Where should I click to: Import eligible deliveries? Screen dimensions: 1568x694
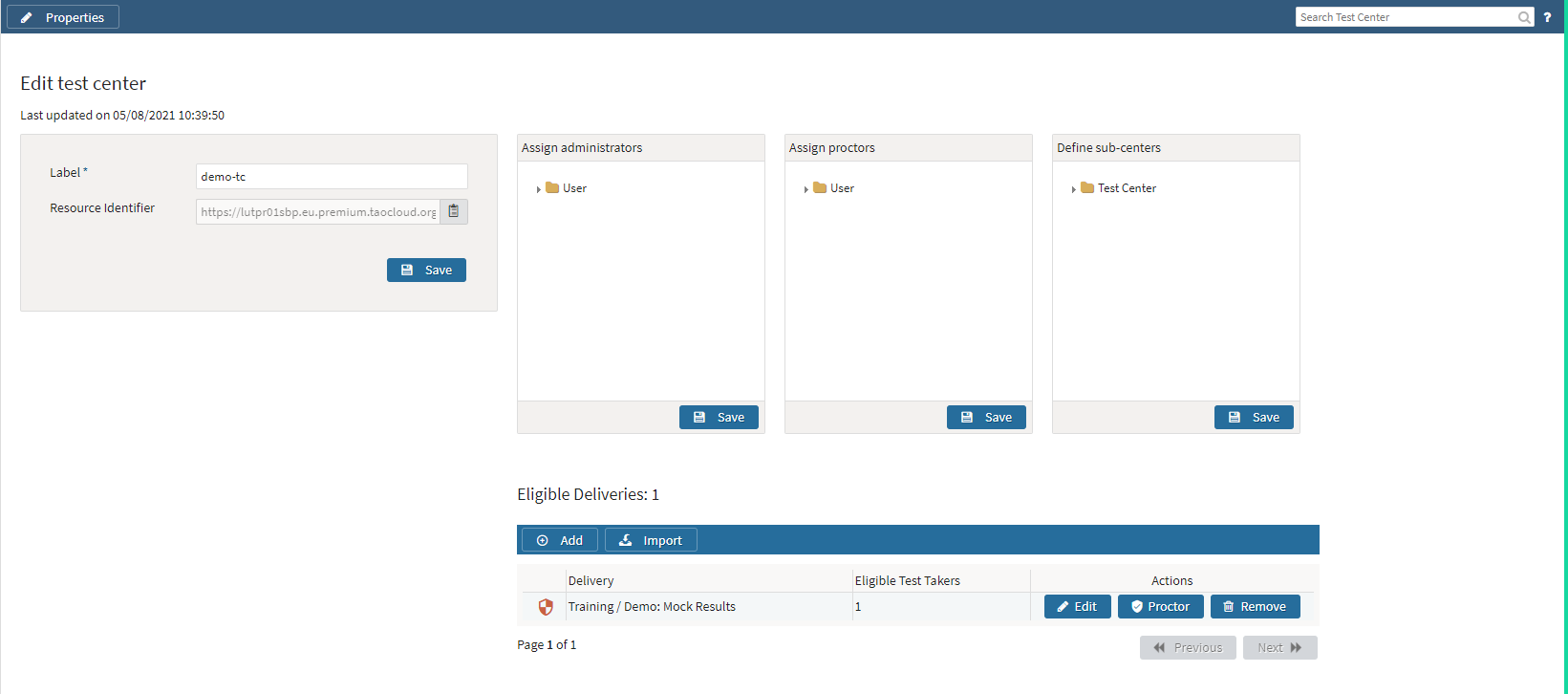651,540
